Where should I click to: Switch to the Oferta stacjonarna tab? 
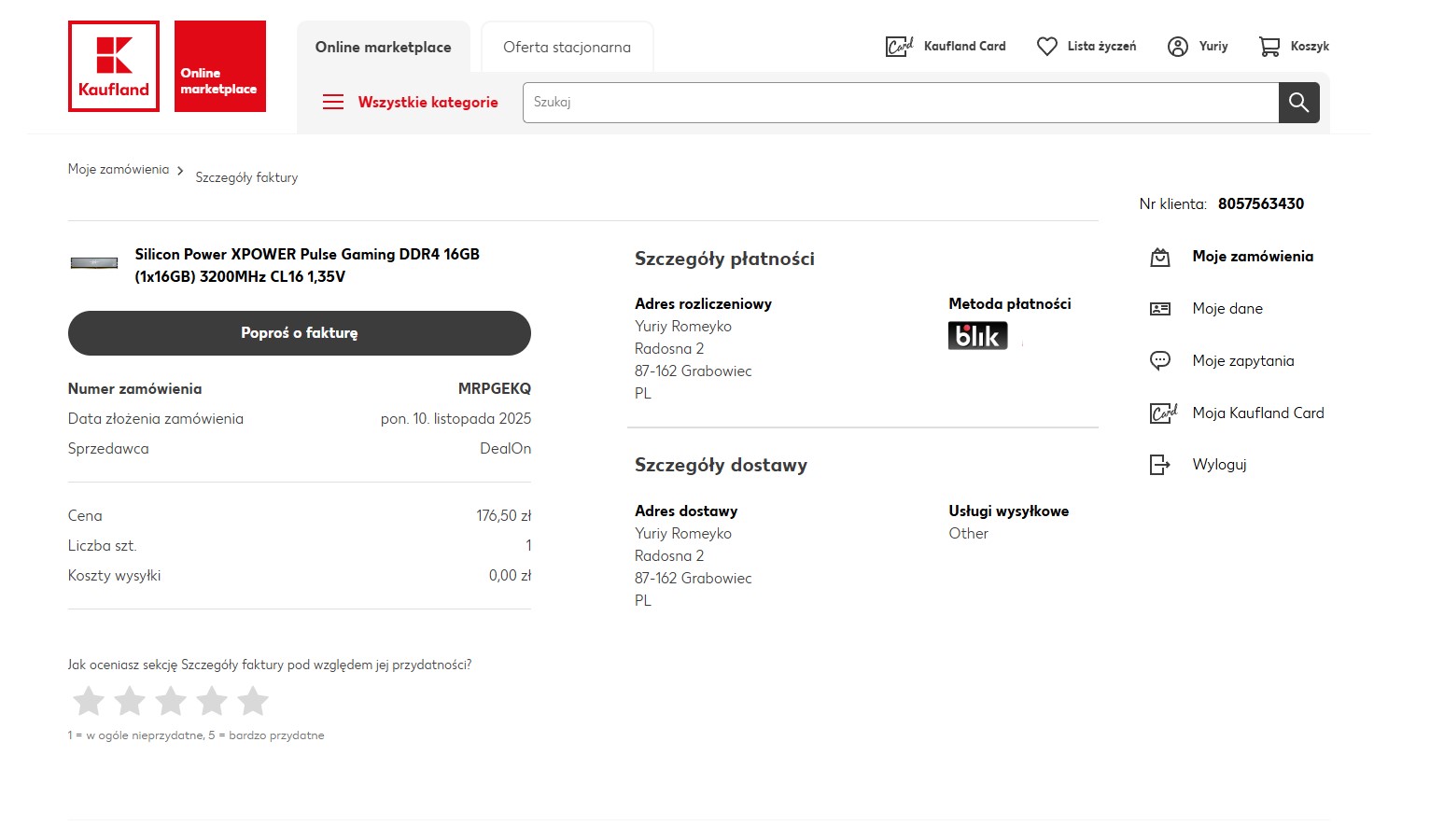click(x=567, y=48)
